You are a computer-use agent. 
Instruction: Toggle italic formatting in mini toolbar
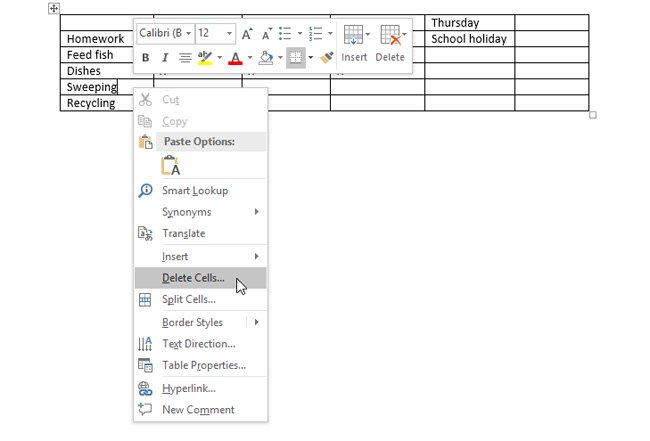click(164, 58)
